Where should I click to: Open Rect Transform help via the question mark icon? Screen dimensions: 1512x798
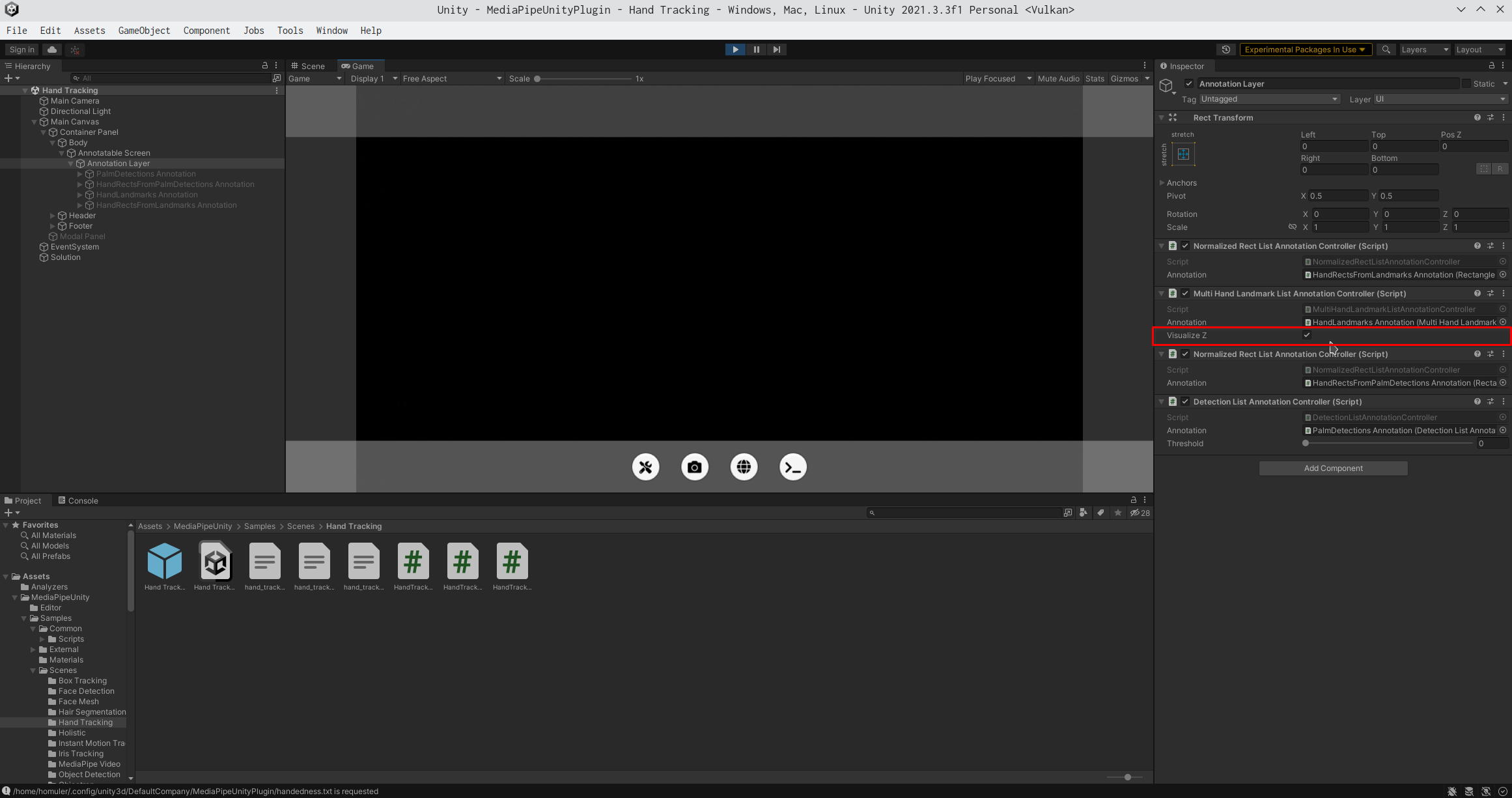(x=1477, y=117)
